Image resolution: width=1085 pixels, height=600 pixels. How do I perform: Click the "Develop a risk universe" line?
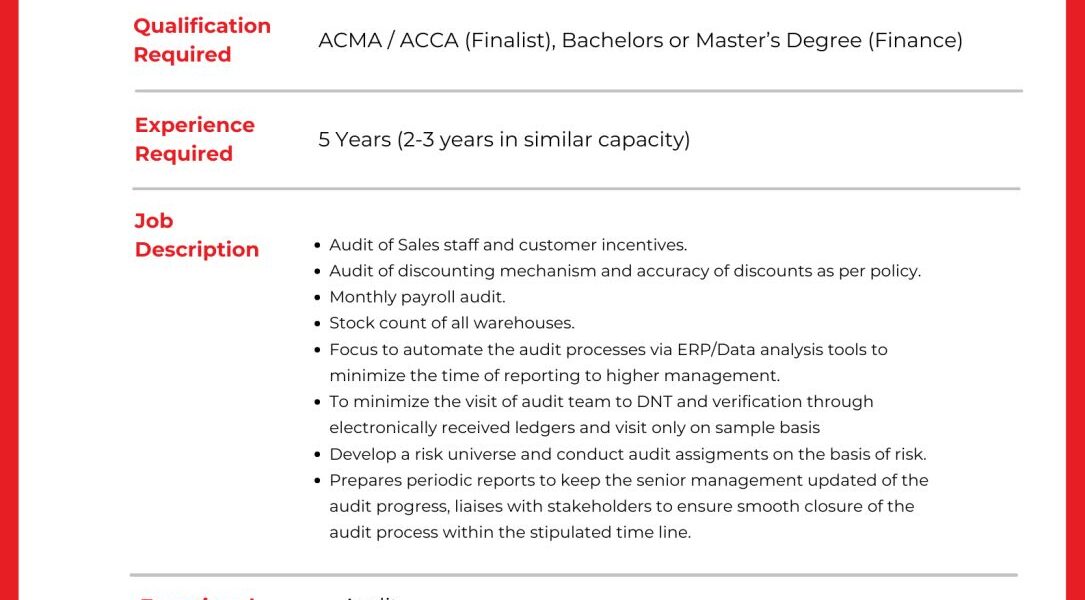pos(627,454)
